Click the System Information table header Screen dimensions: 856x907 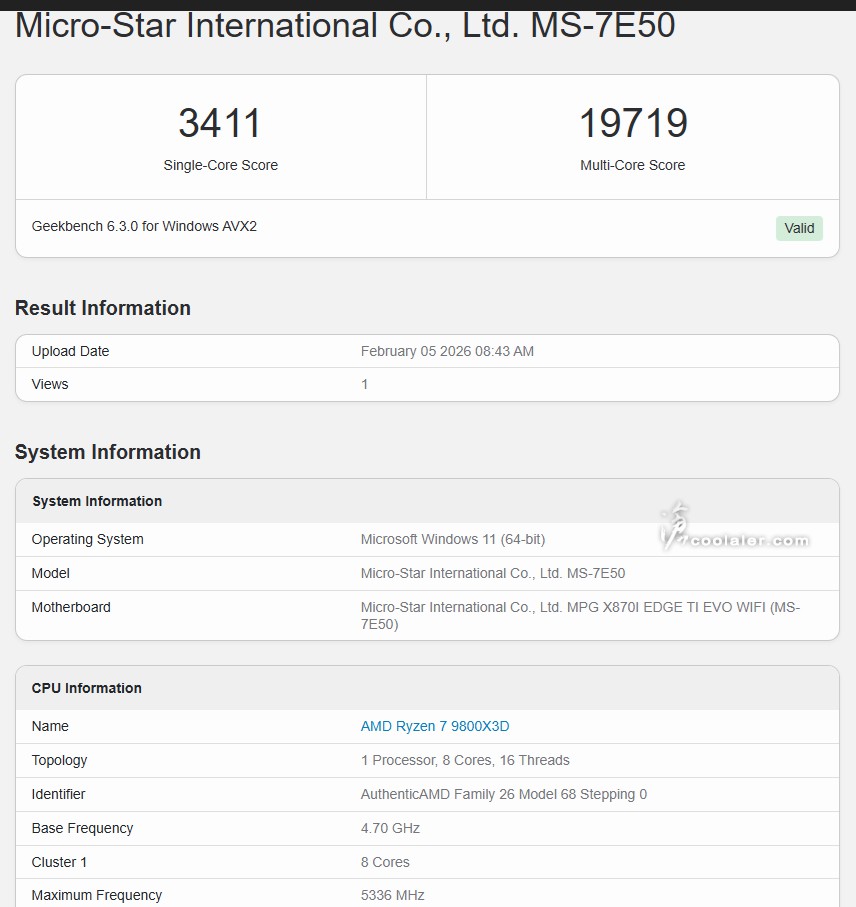coord(97,501)
